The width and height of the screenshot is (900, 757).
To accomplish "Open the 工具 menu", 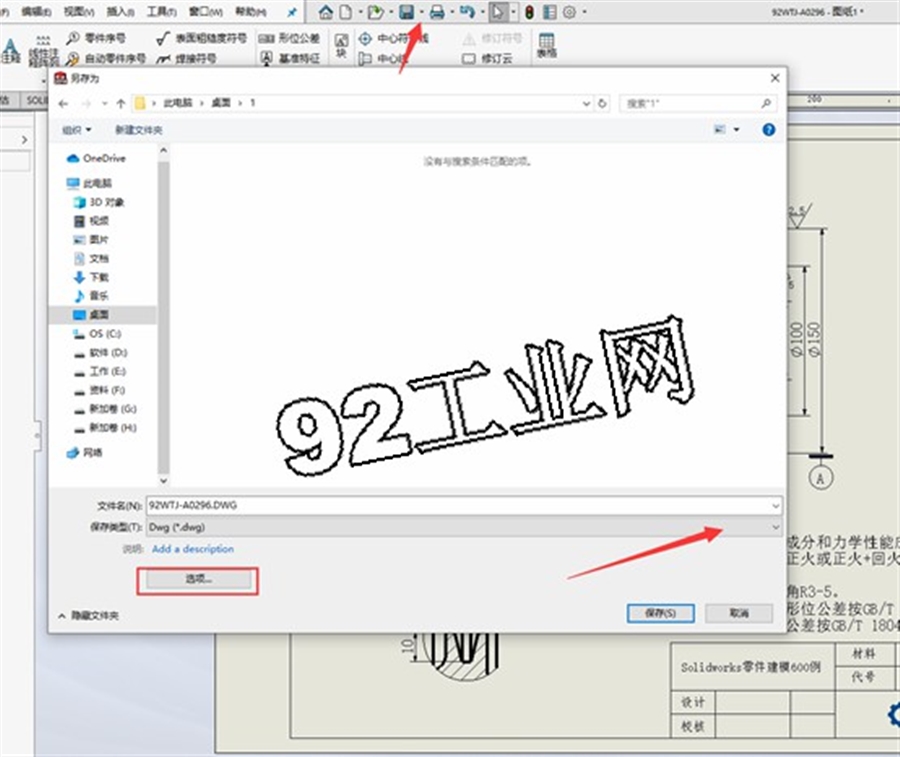I will coord(162,12).
